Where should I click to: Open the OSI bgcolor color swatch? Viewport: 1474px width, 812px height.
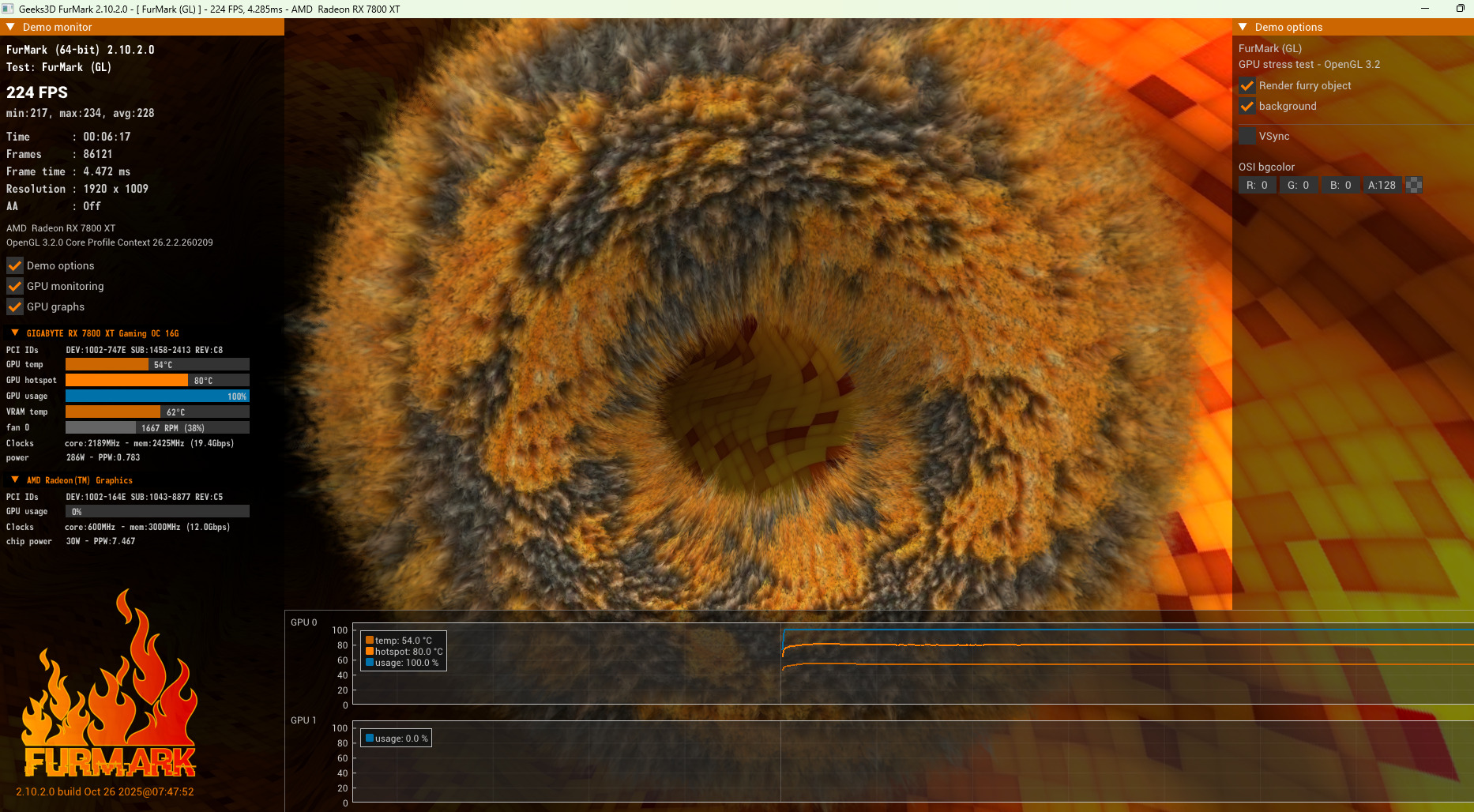(1414, 185)
